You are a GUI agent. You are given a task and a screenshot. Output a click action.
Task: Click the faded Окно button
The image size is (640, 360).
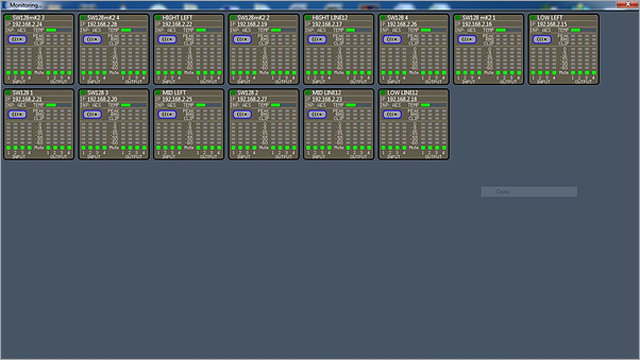529,192
